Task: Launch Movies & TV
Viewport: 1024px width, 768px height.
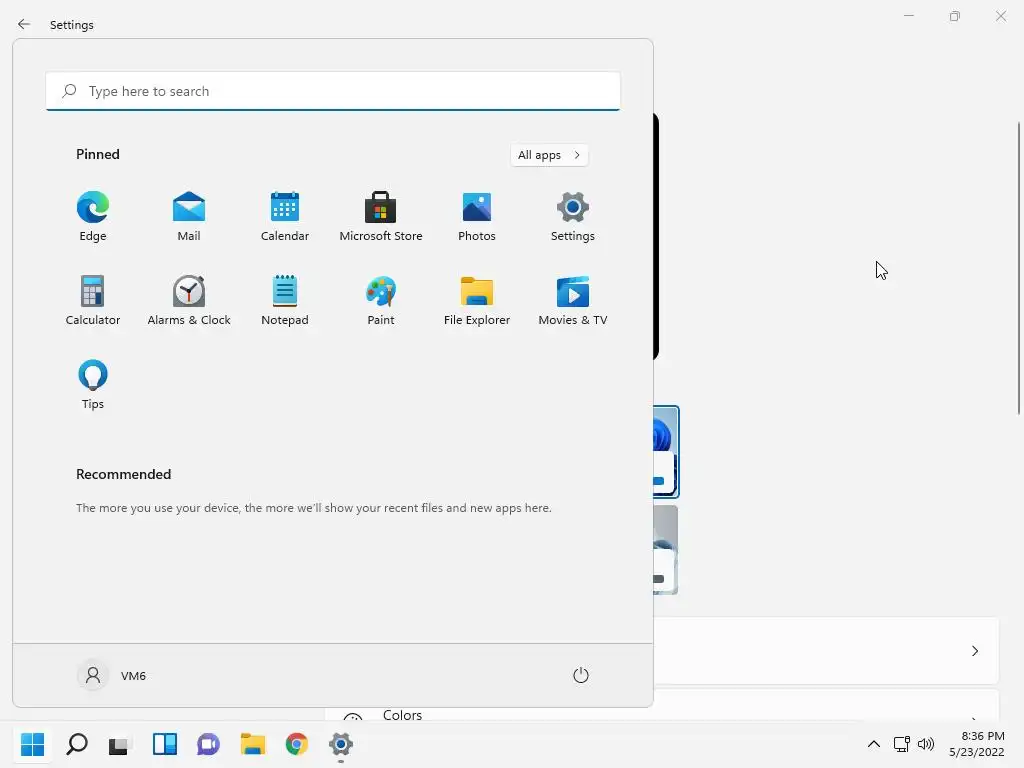Action: click(x=573, y=300)
